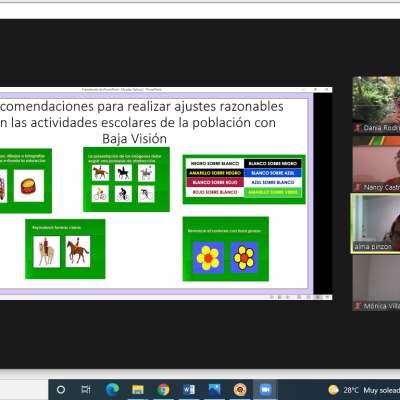Screen dimensions: 400x400
Task: Click shared PowerPoint window title bar text
Action: [122, 90]
